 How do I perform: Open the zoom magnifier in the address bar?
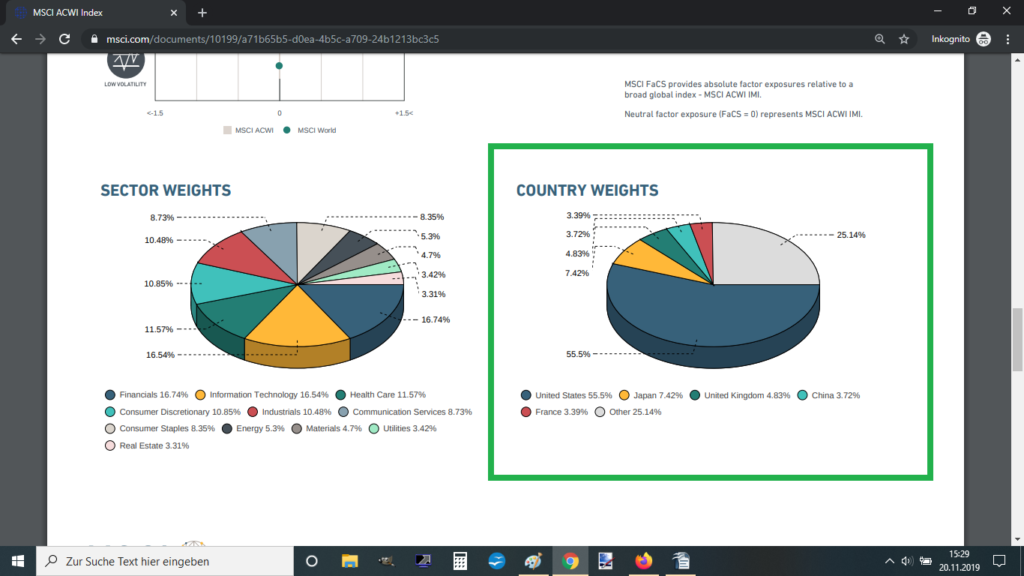pyautogui.click(x=880, y=39)
